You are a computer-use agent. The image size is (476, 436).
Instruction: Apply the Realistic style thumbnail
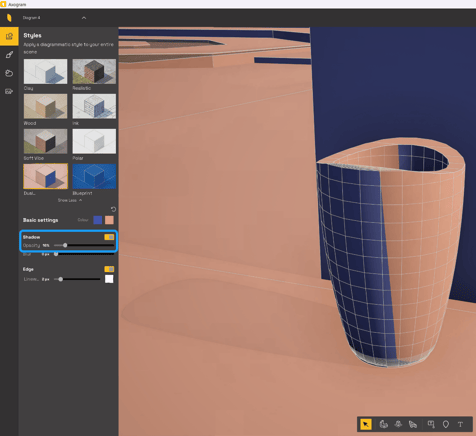coord(94,71)
